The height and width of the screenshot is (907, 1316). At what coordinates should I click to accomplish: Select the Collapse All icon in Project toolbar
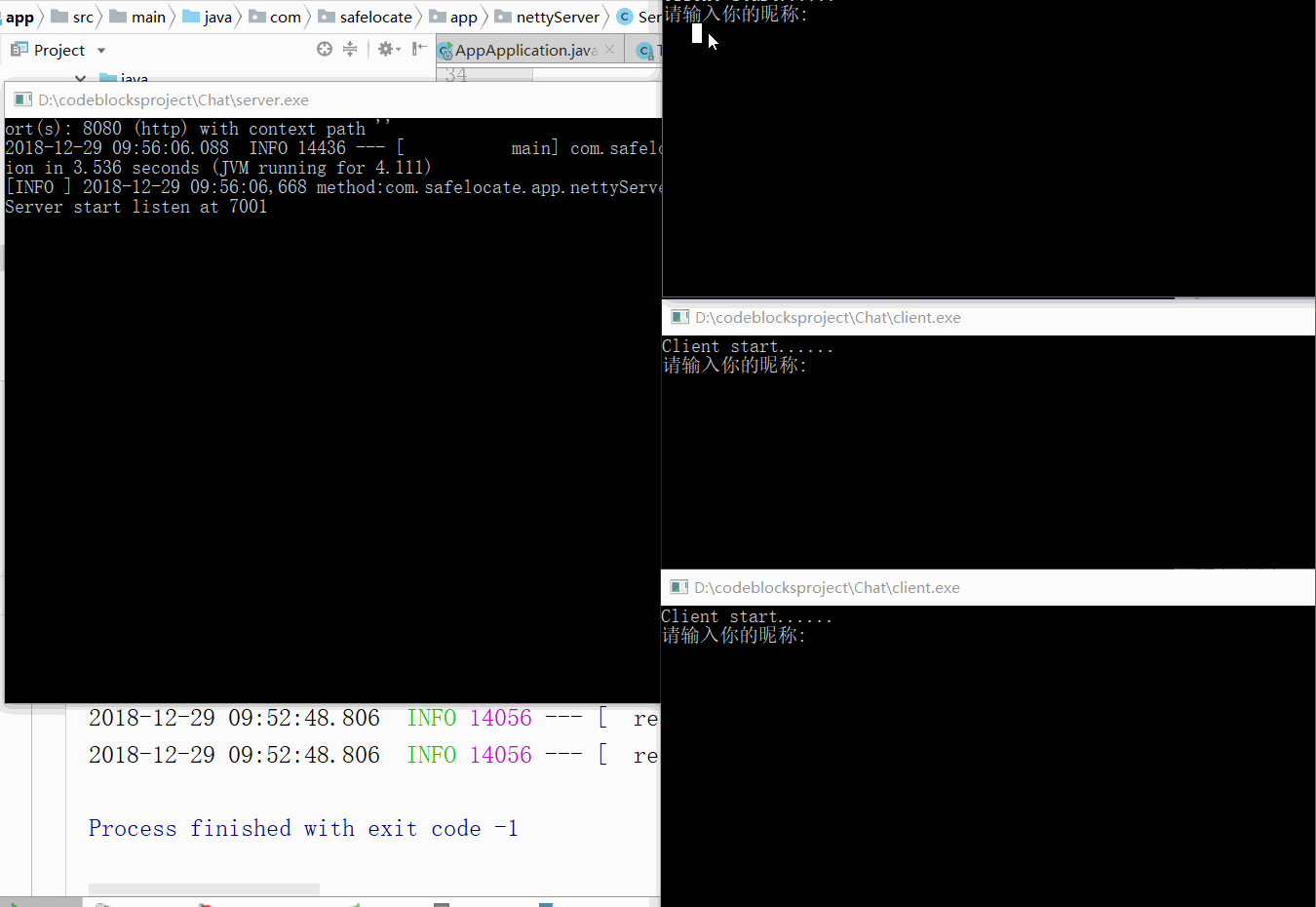pyautogui.click(x=350, y=48)
